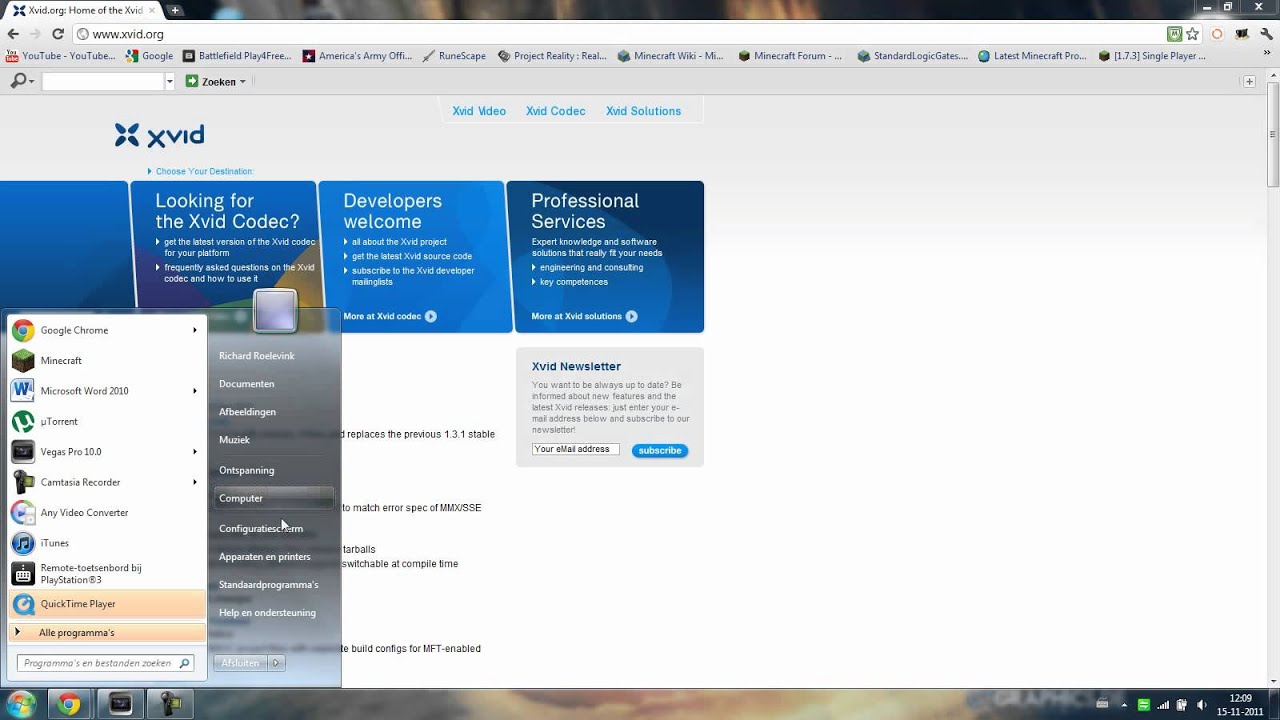The height and width of the screenshot is (720, 1280).
Task: Open Ontspanning from the Start menu
Action: [247, 470]
